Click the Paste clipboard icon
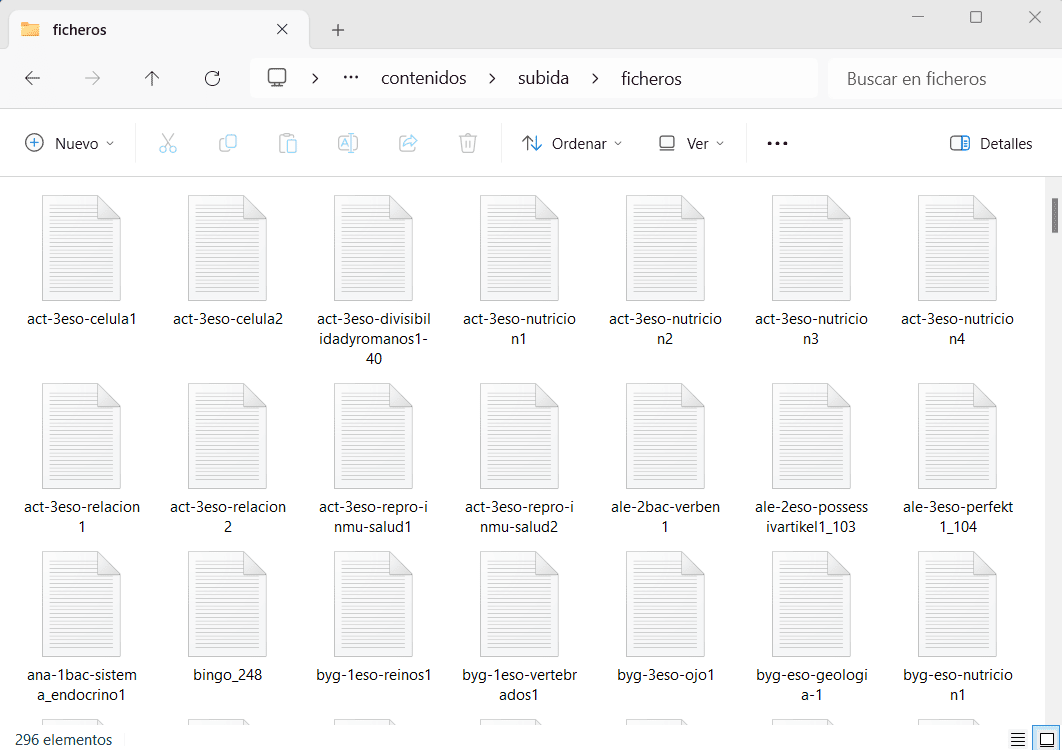This screenshot has height=750, width=1062. tap(288, 143)
